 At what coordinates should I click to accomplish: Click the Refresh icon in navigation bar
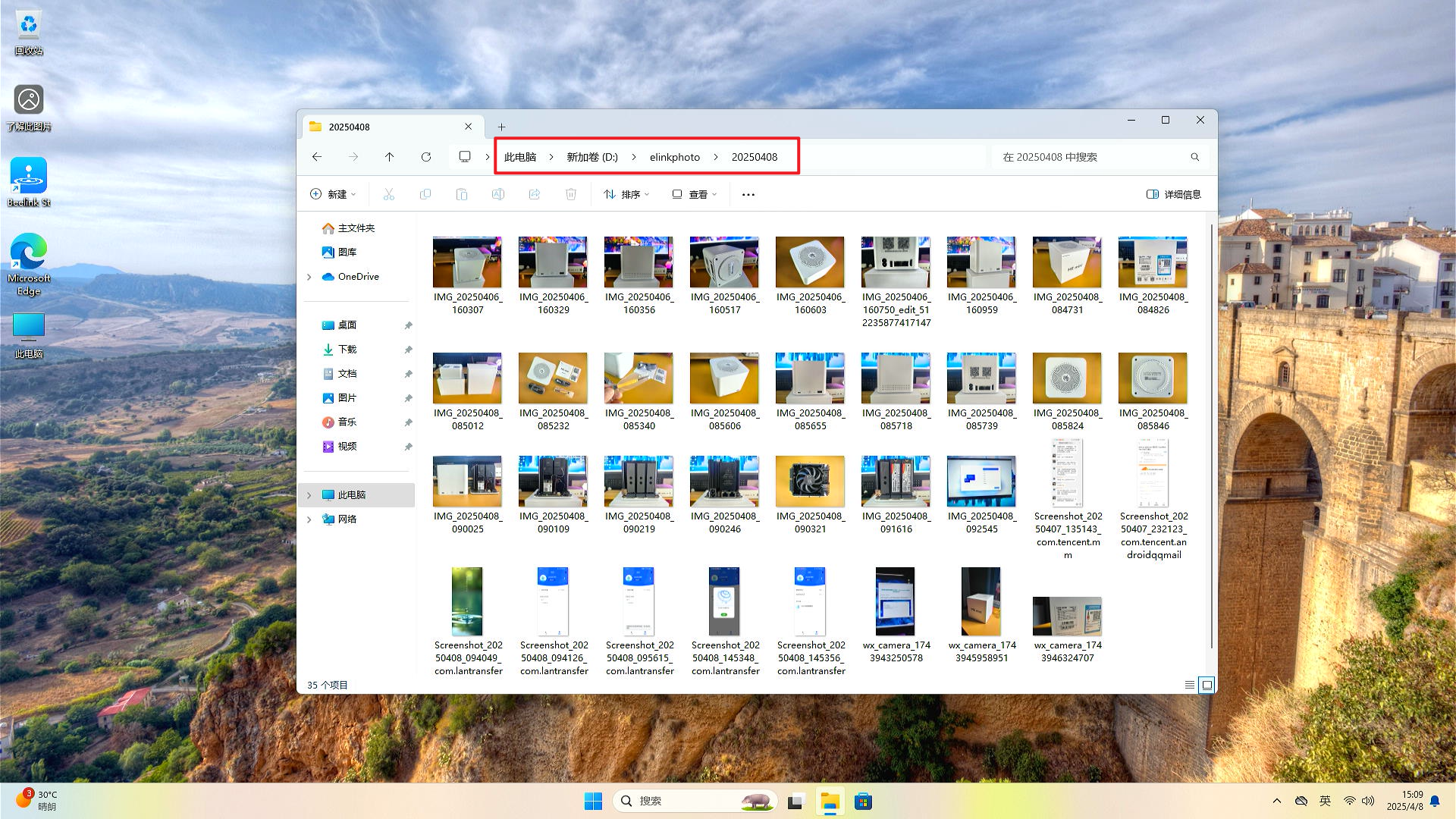click(426, 157)
